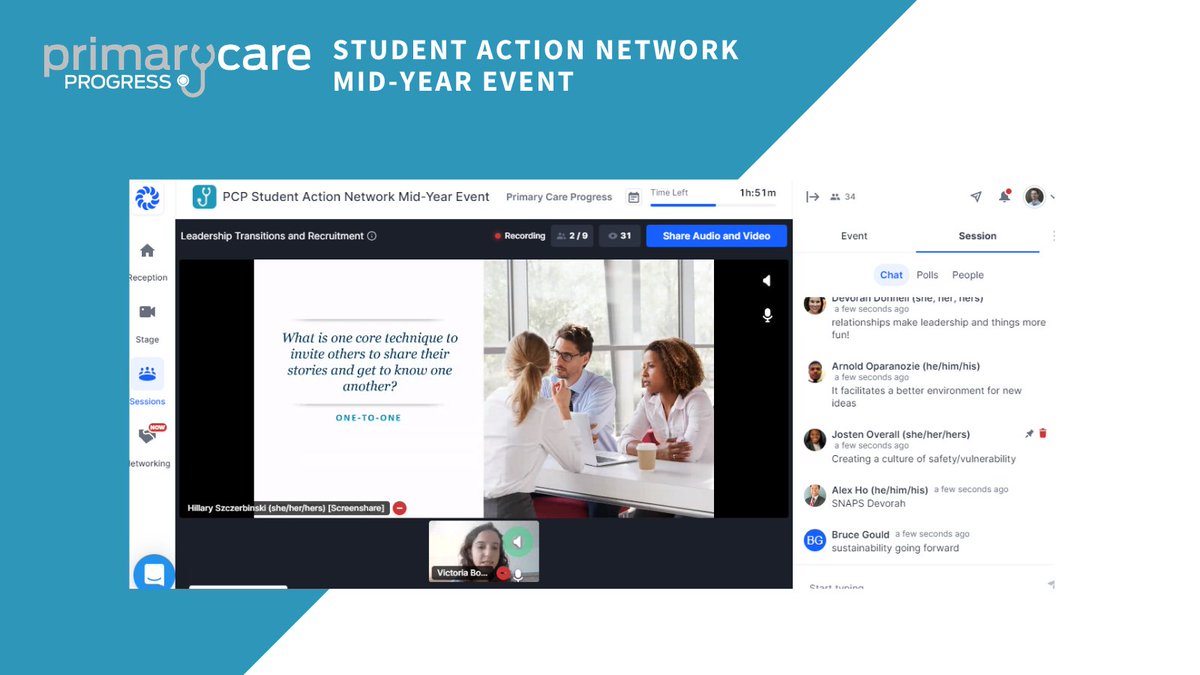The image size is (1200, 675).
Task: Open the Sessions sidebar icon
Action: pyautogui.click(x=147, y=373)
